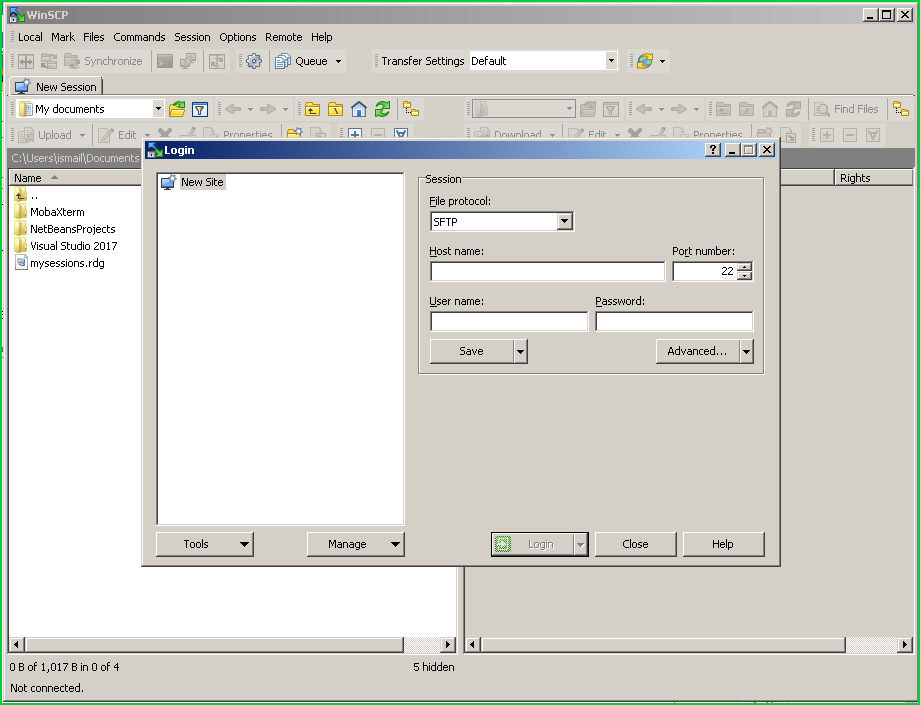Click the local New Folder icon
This screenshot has width=920, height=705.
coord(295,134)
